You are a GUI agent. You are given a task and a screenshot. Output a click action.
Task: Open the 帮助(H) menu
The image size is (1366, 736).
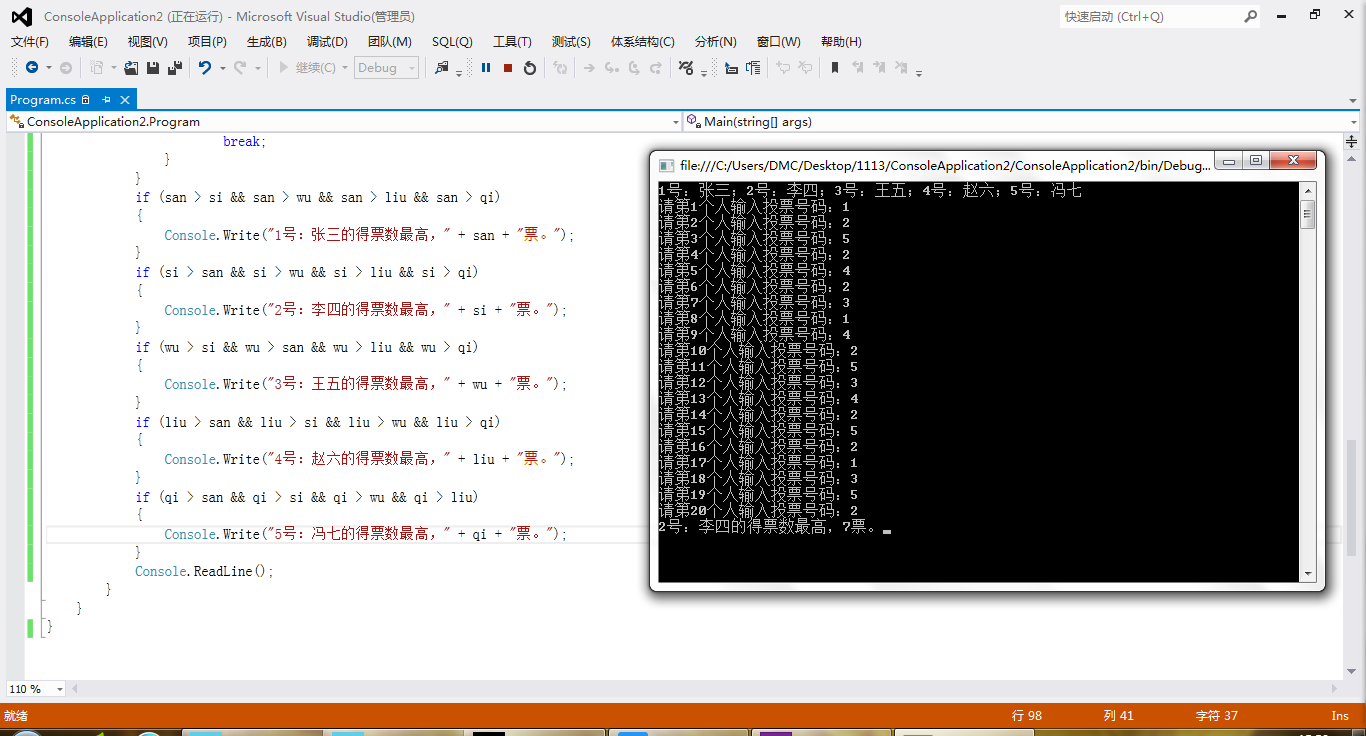(841, 42)
